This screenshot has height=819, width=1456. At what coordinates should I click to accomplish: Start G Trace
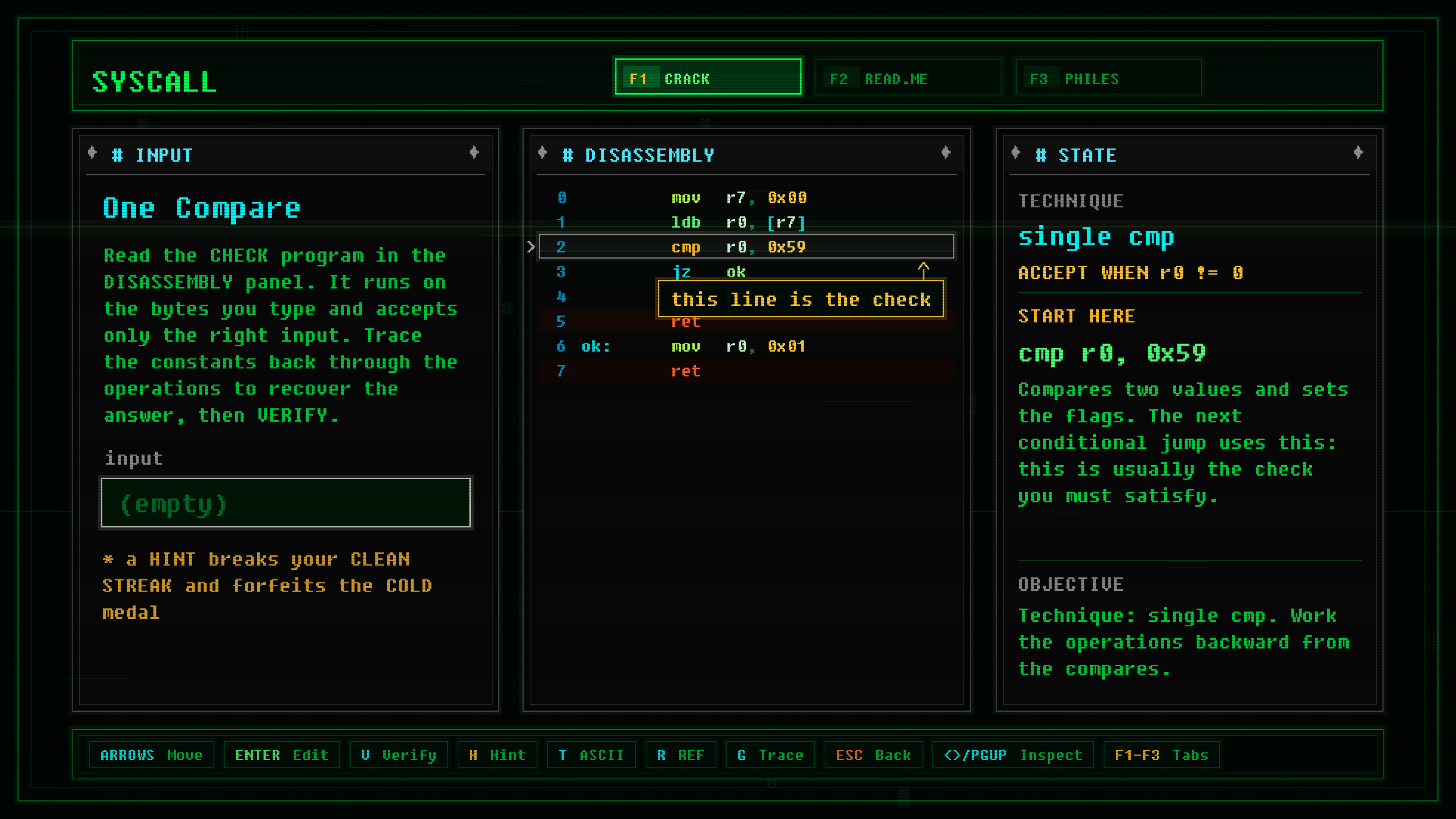point(770,755)
